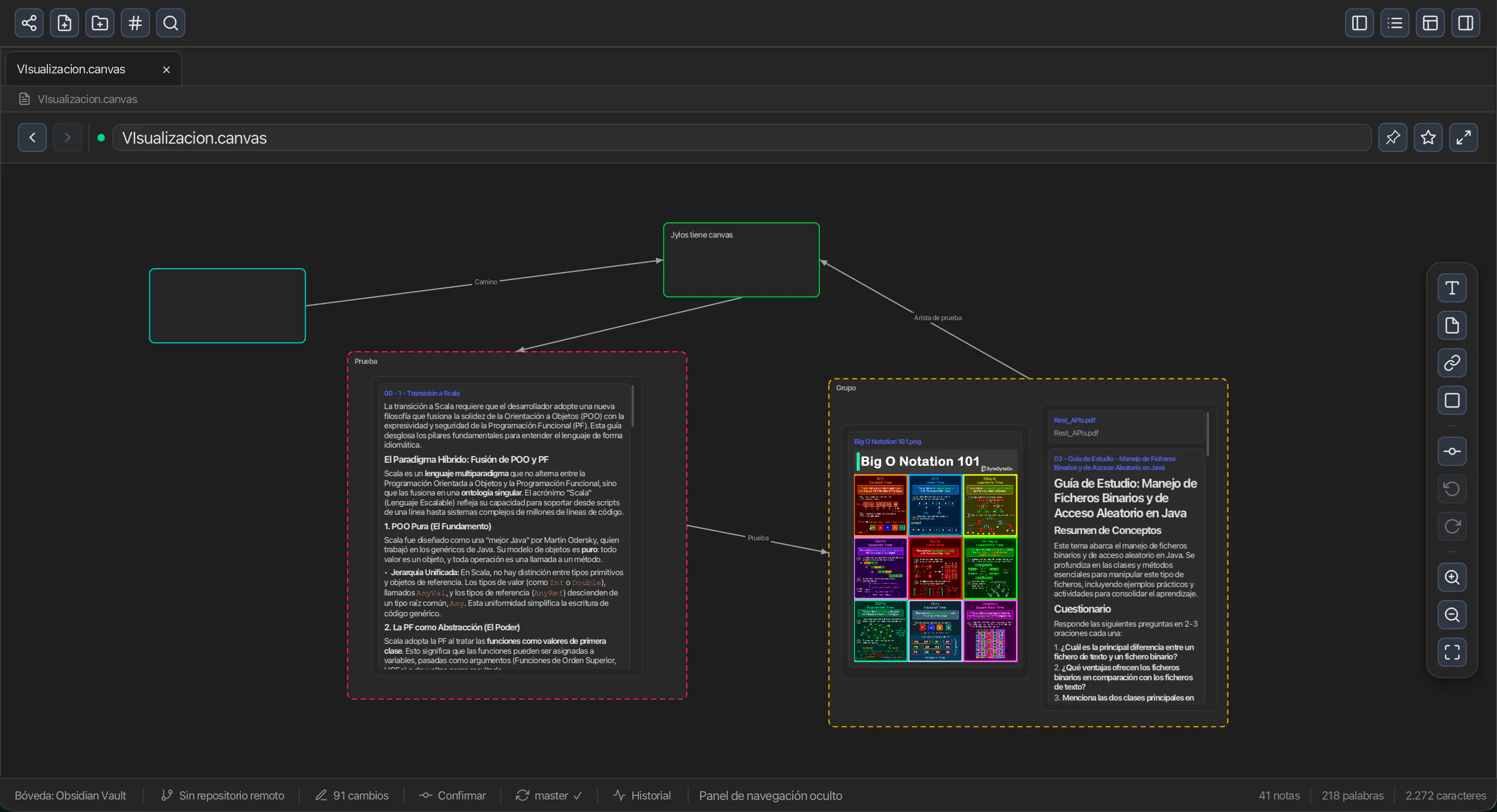Create a new folder with the folder-plus icon

[x=100, y=23]
